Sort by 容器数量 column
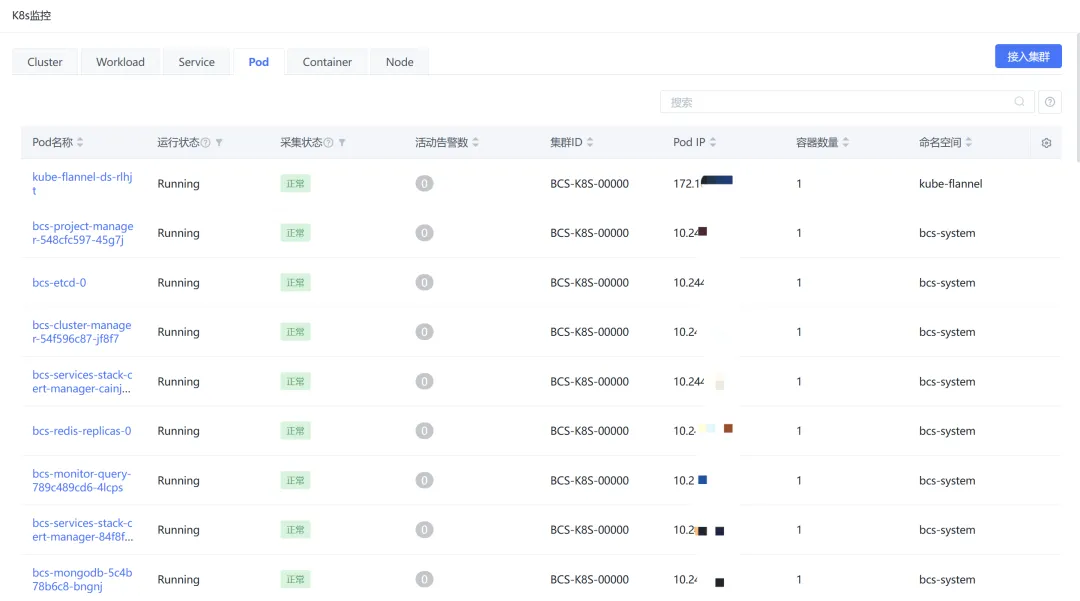Viewport: 1080px width, 601px height. [846, 143]
